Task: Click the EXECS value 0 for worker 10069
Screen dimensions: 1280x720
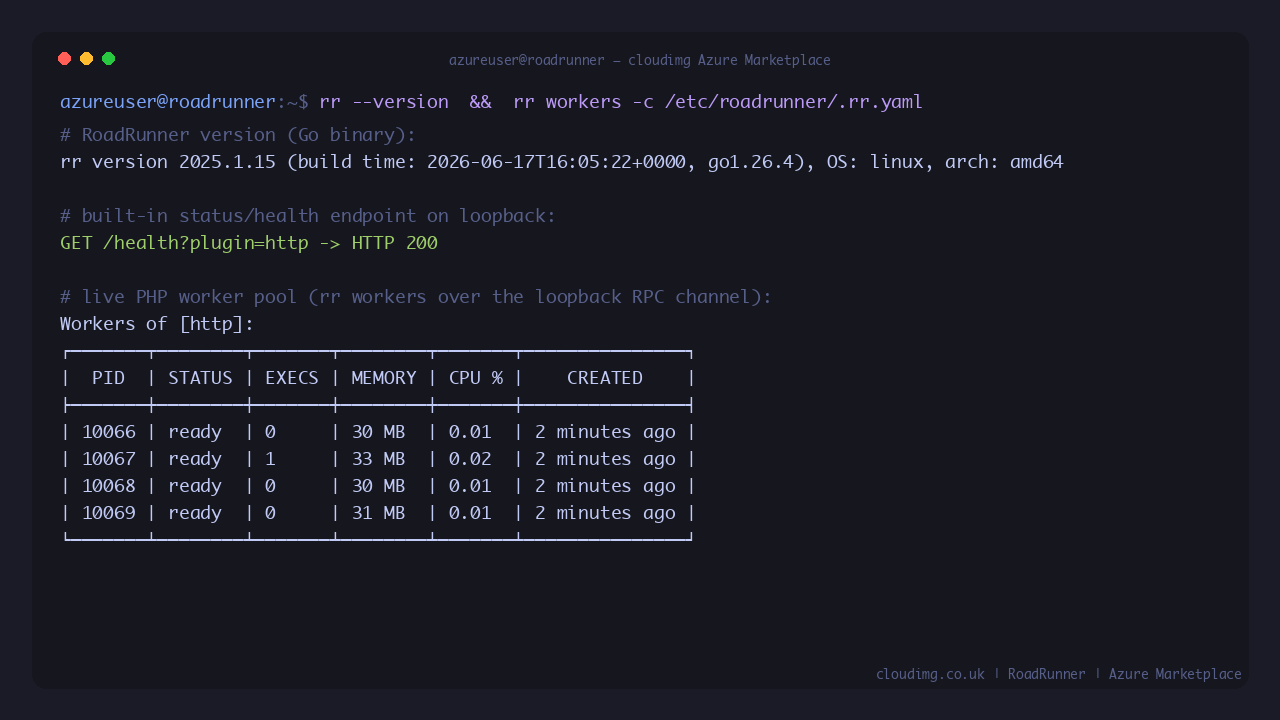Action: [x=270, y=513]
